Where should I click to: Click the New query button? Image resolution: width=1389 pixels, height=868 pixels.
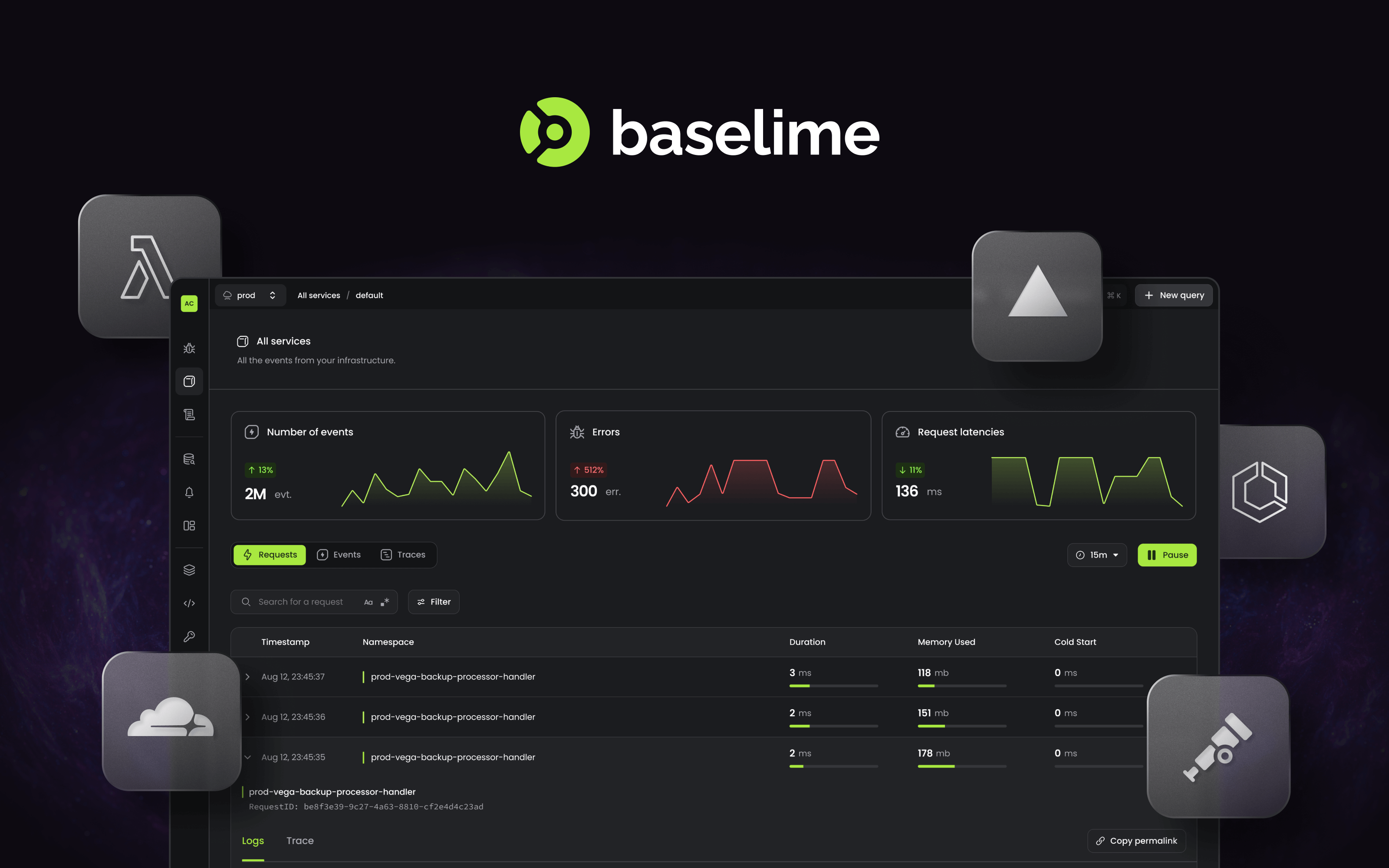coord(1174,295)
